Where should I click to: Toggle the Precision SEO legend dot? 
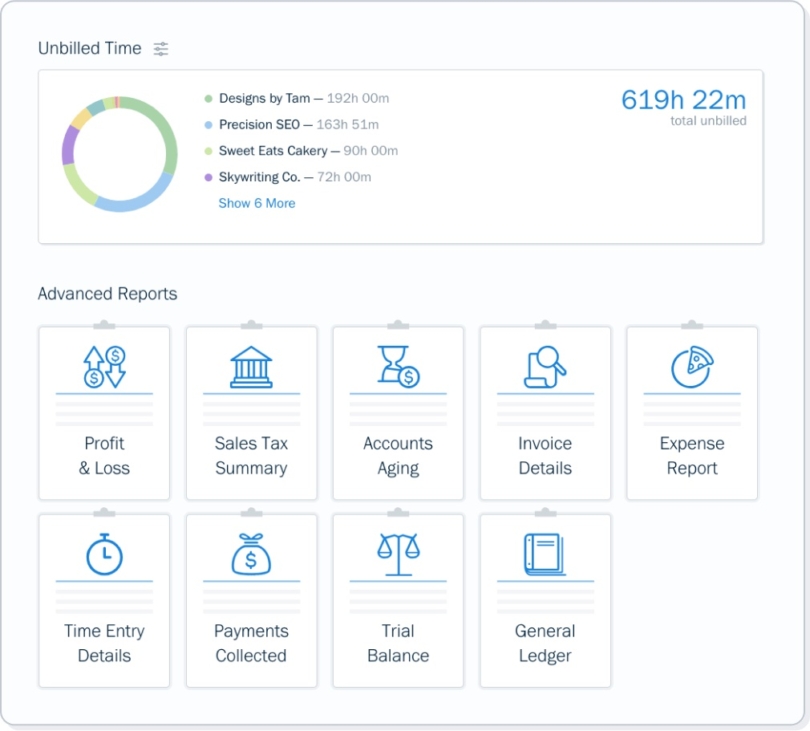[206, 124]
